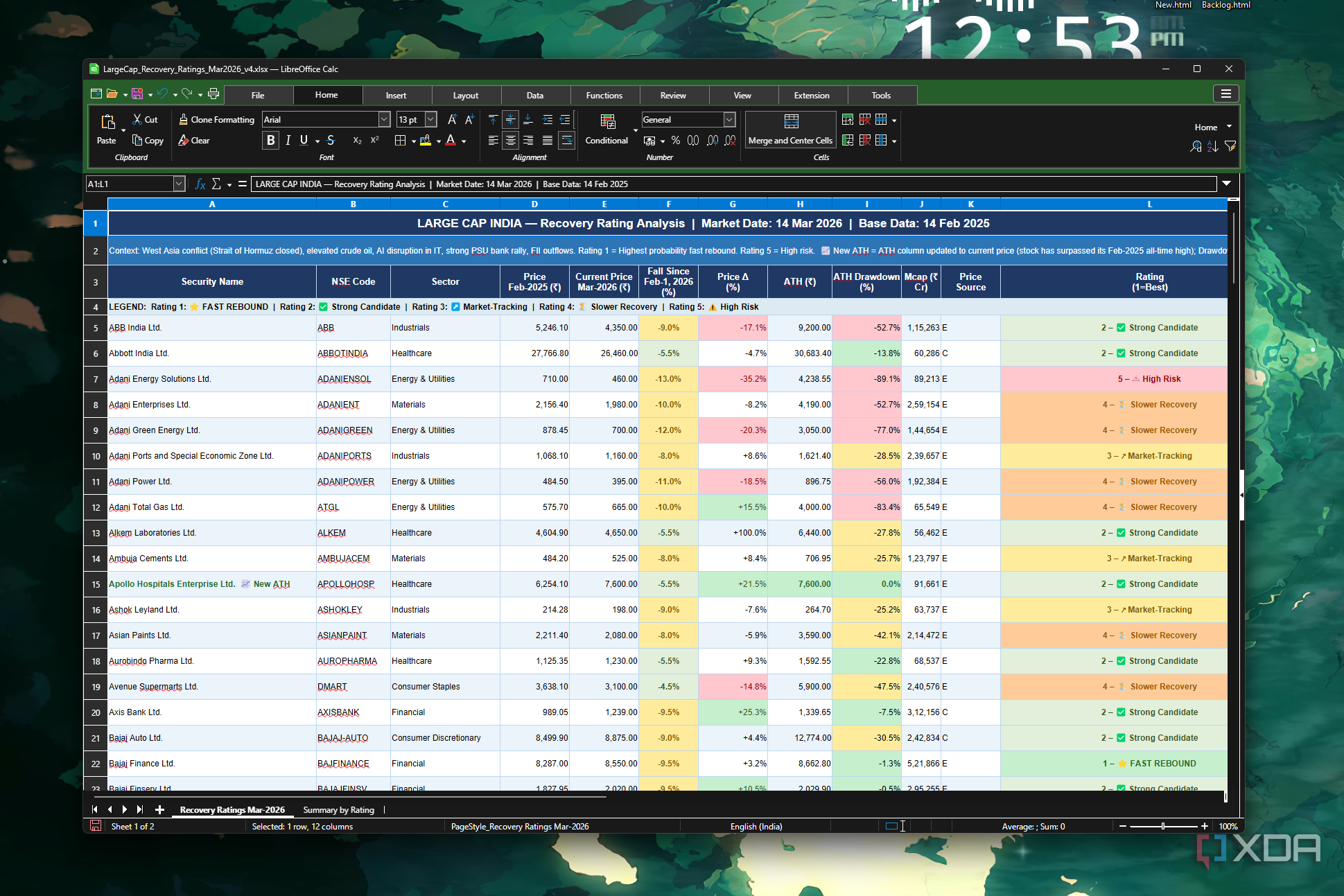The width and height of the screenshot is (1344, 896).
Task: Expand the Name Box A1:L1 dropdown
Action: (x=179, y=184)
